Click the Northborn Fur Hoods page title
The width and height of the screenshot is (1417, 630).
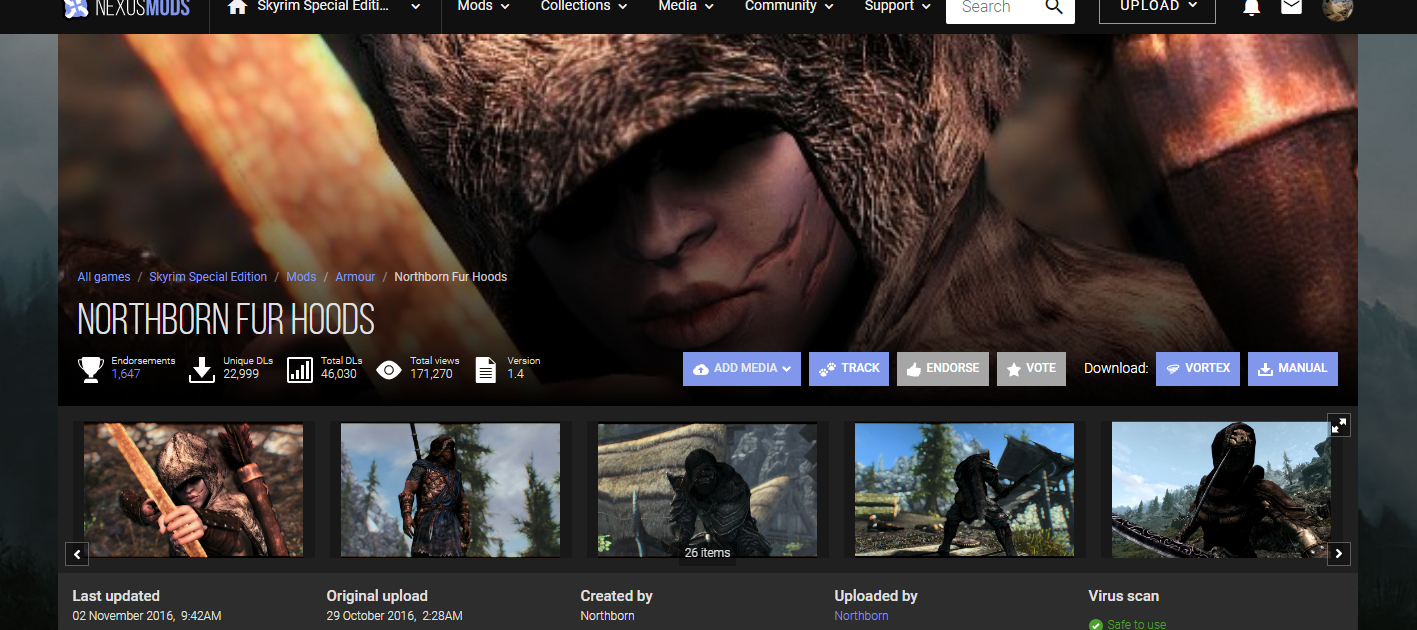[226, 319]
